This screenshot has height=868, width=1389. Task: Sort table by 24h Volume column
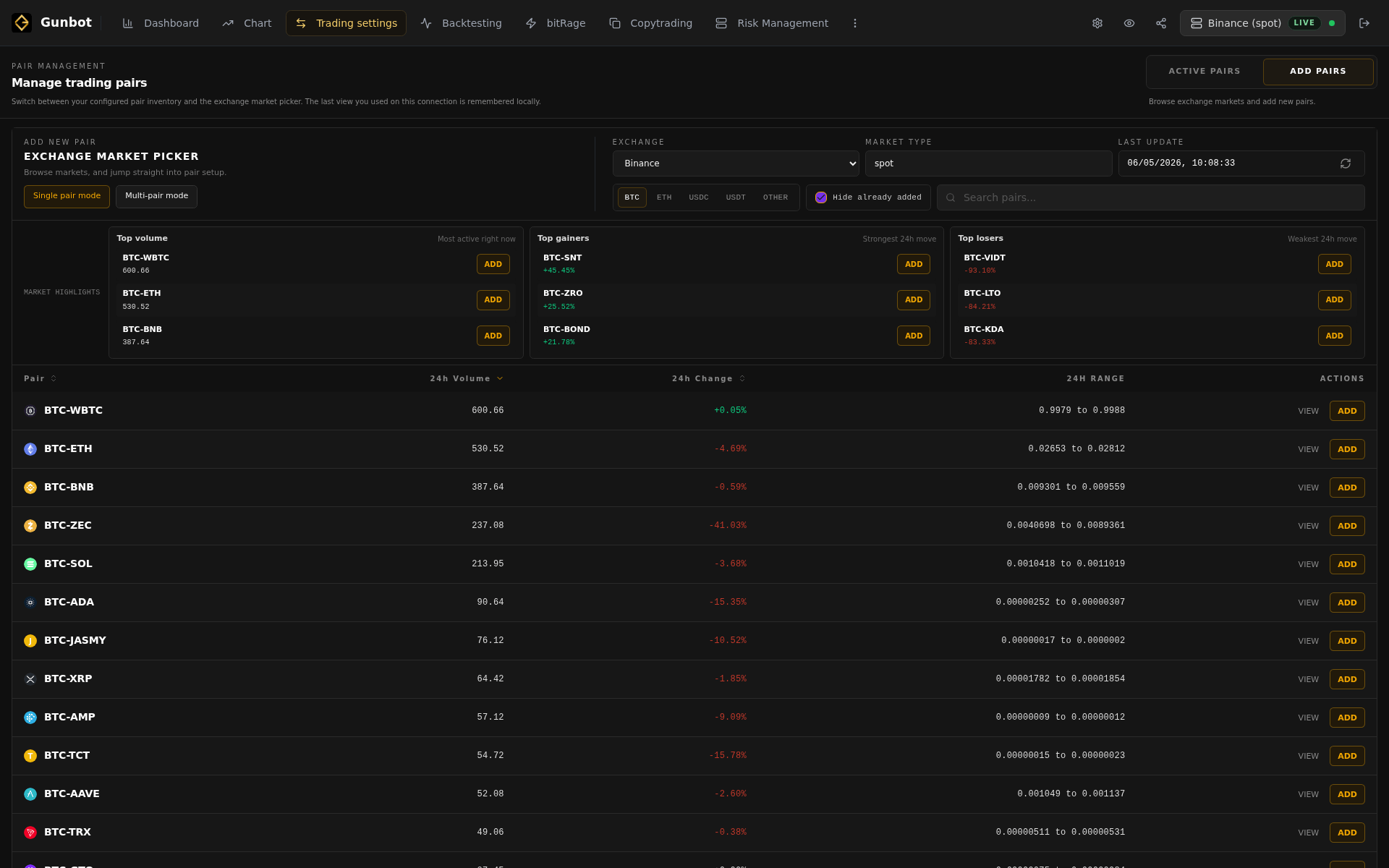click(467, 378)
